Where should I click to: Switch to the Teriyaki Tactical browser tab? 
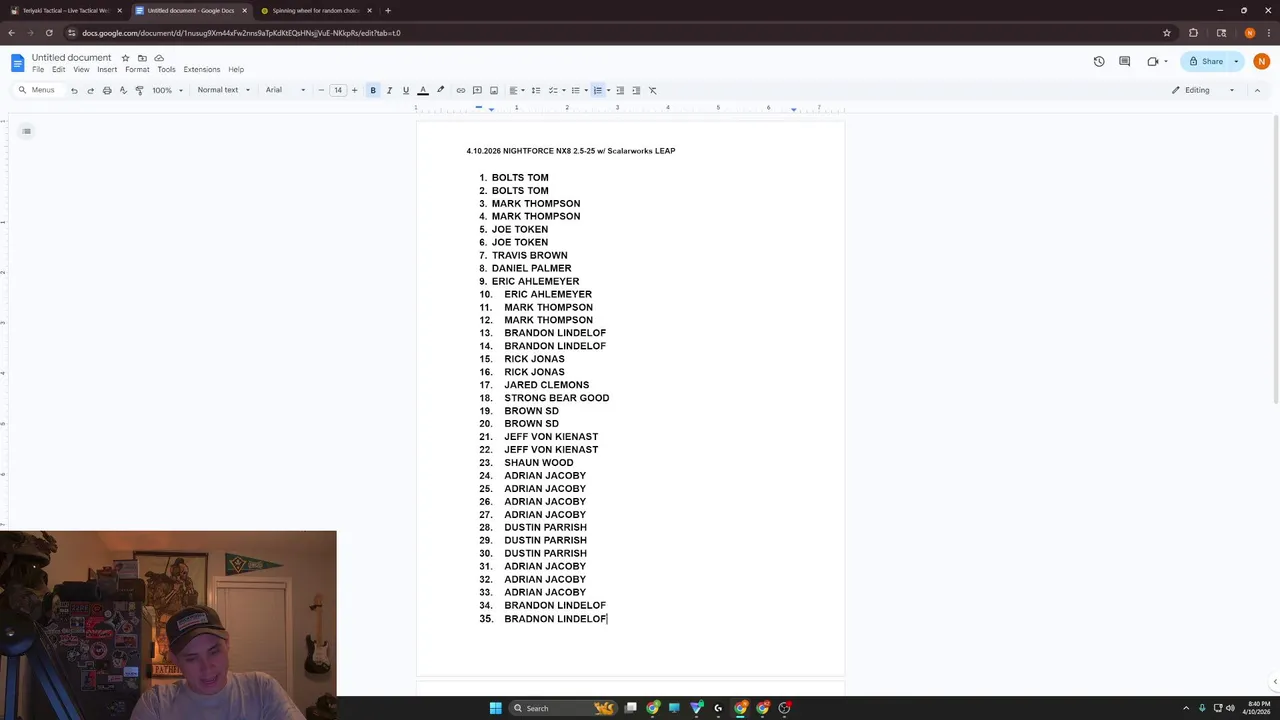point(66,11)
